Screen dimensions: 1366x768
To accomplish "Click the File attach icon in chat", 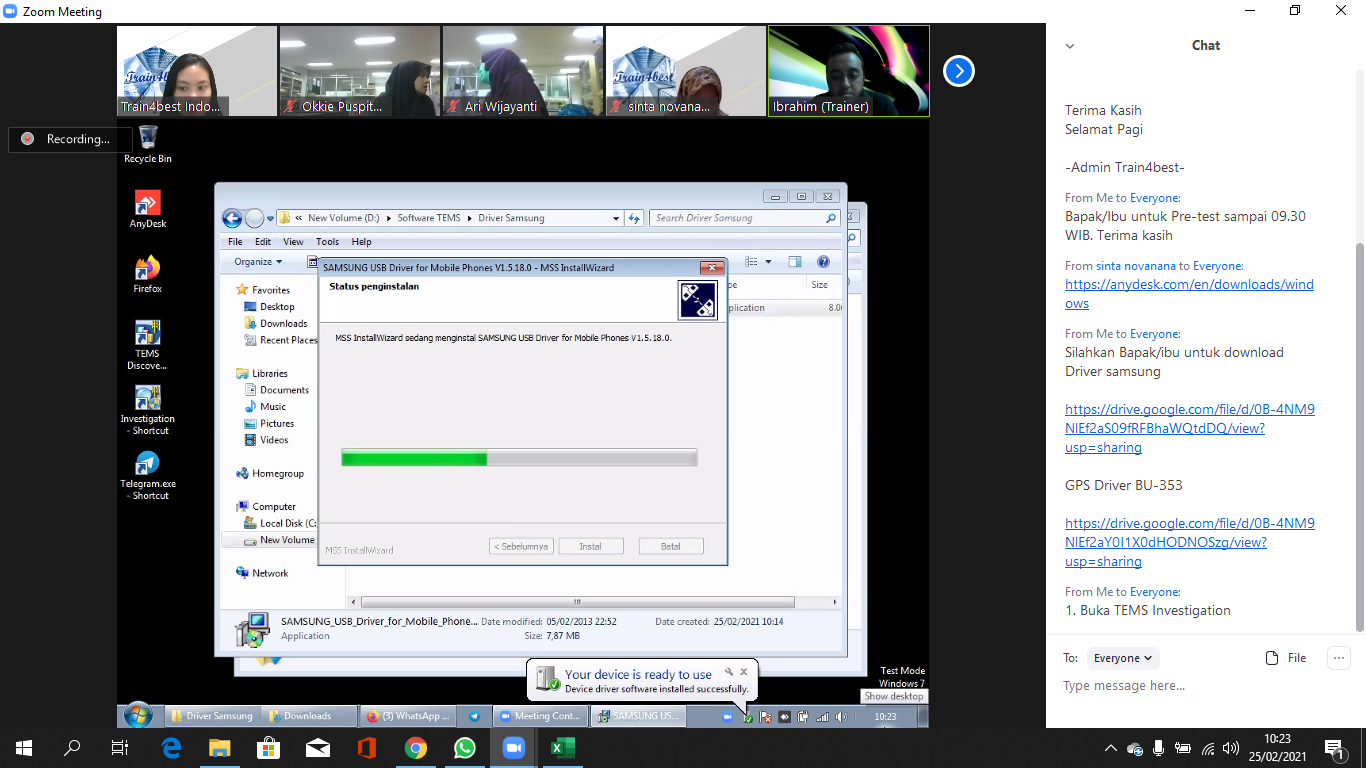I will coord(1286,658).
